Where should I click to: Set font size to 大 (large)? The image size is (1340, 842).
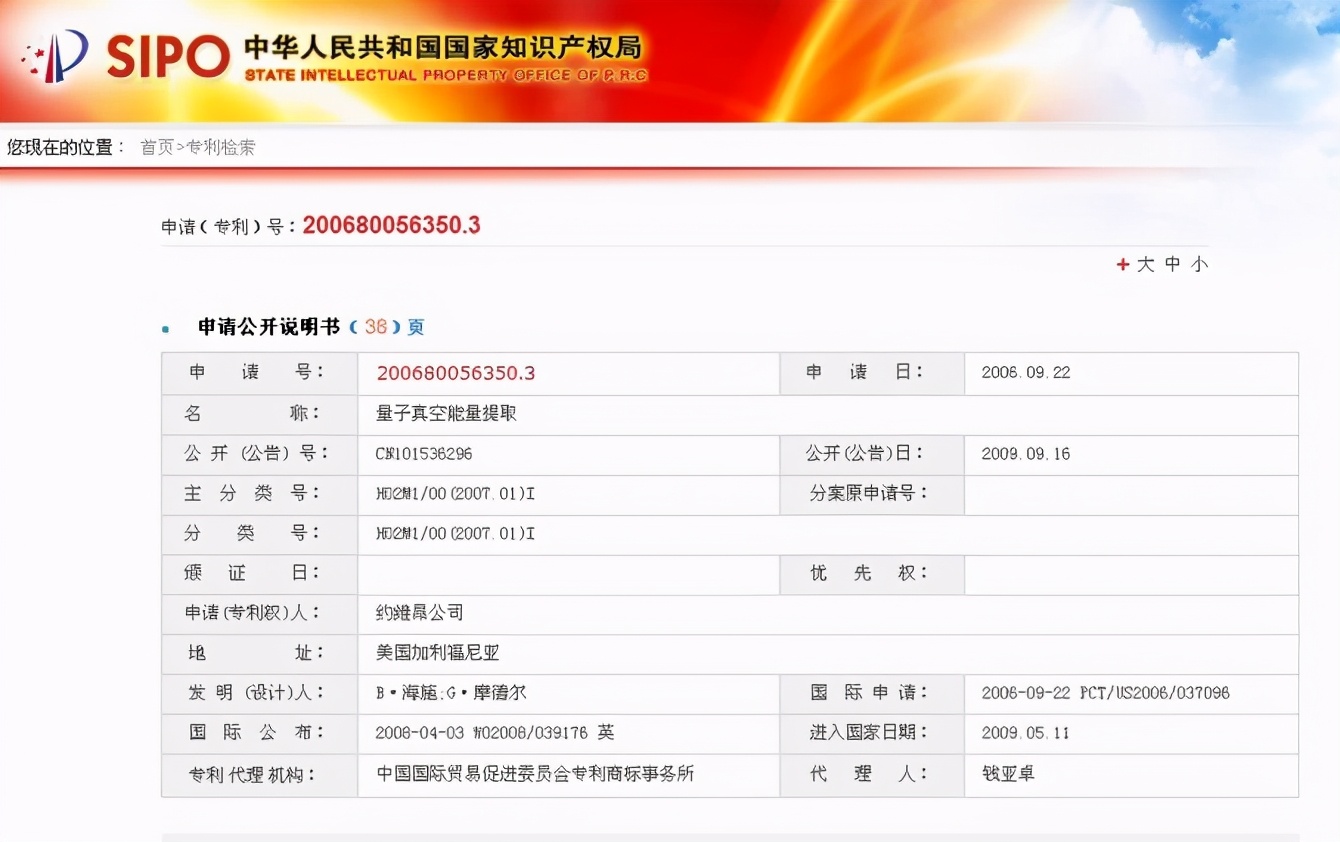[1146, 265]
